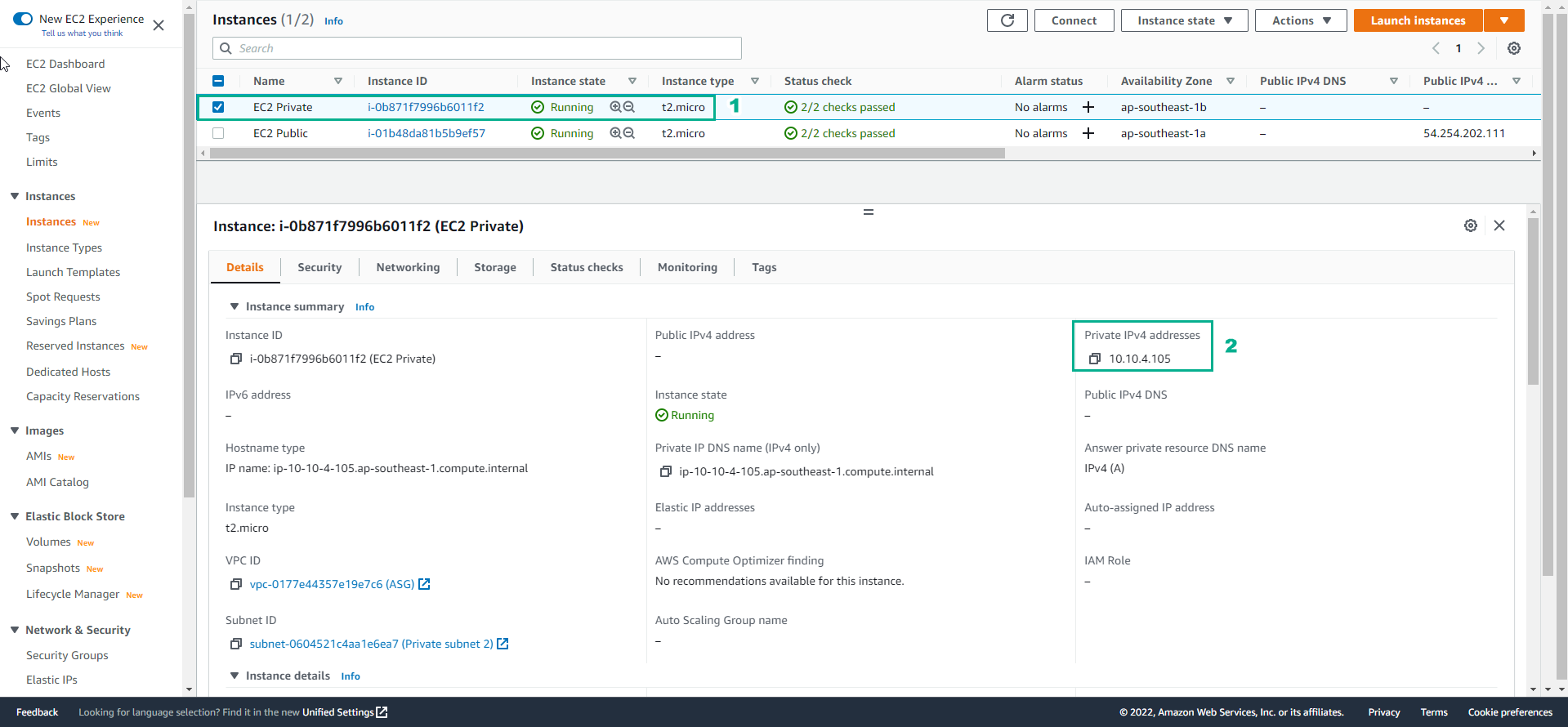Viewport: 1568px width, 727px height.
Task: Open EC2 Dashboard in sidebar
Action: [65, 64]
